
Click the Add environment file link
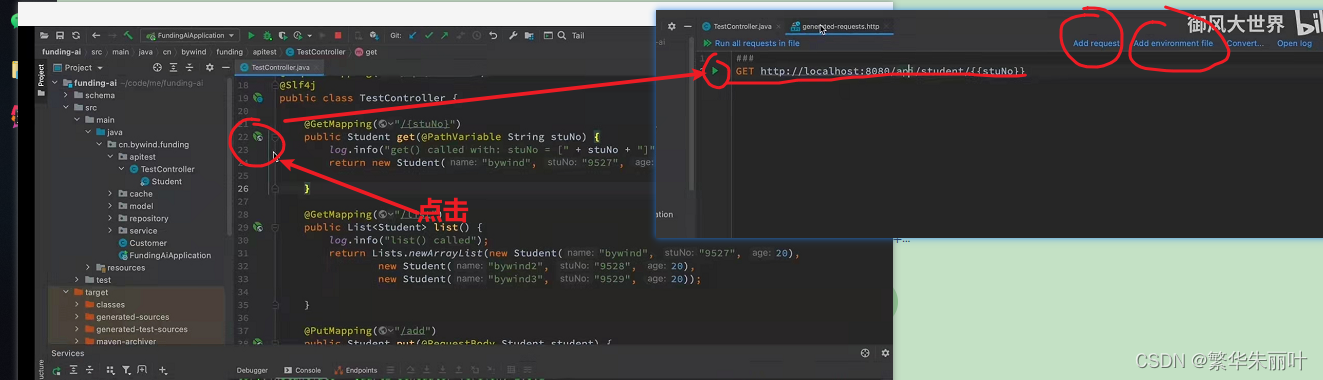click(1173, 43)
